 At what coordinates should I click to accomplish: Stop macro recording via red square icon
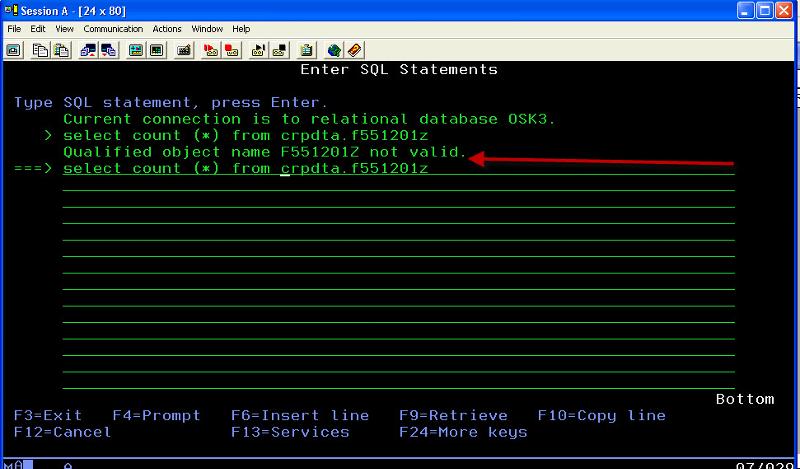click(232, 50)
